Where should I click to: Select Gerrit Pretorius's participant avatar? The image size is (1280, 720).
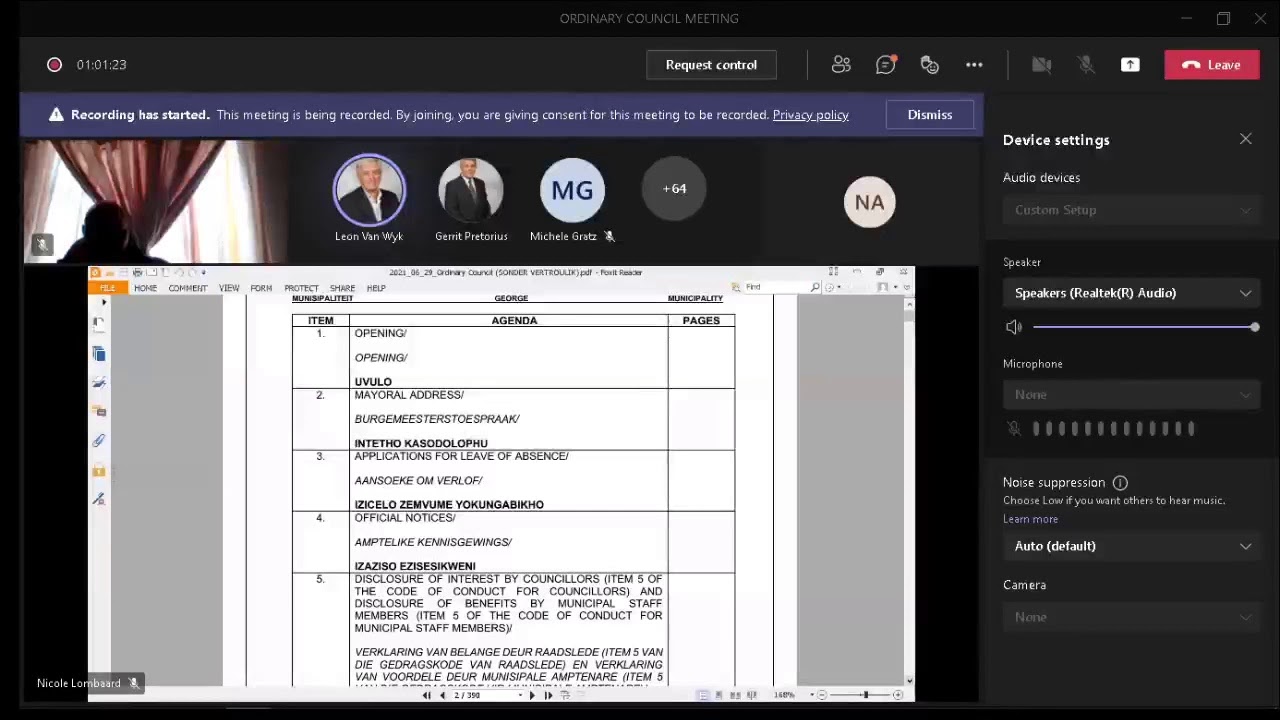[x=471, y=189]
